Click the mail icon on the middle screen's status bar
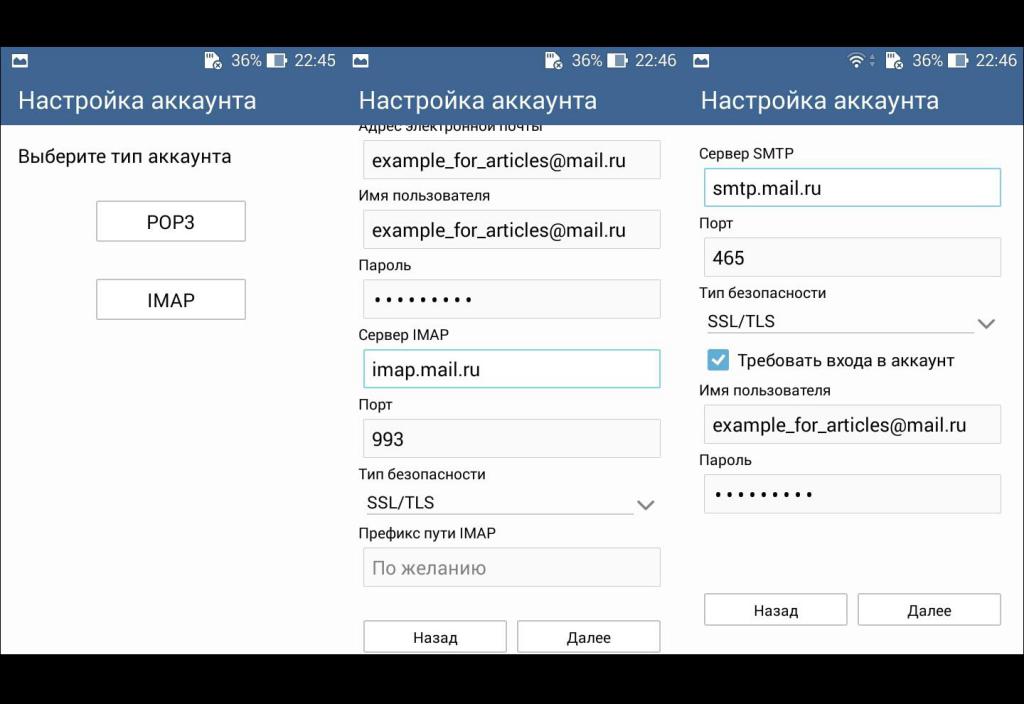Screen dimensions: 1024x704 click(360, 60)
